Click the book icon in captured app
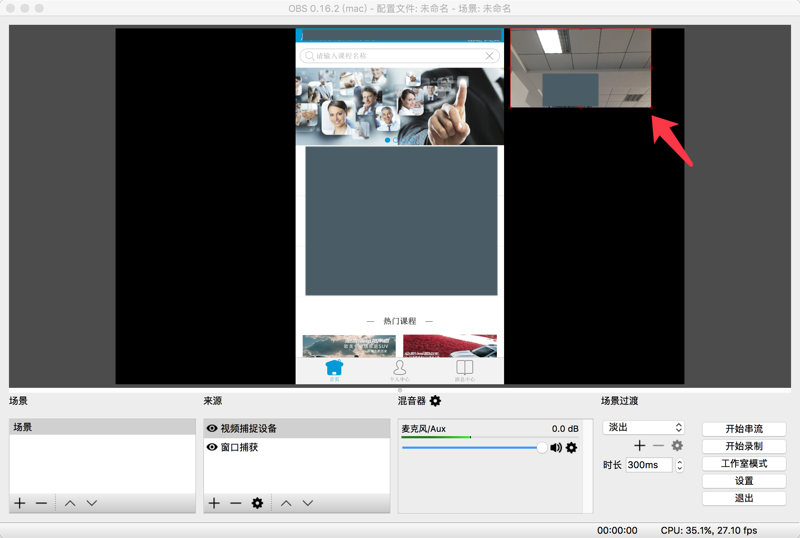The height and width of the screenshot is (538, 800). click(465, 370)
